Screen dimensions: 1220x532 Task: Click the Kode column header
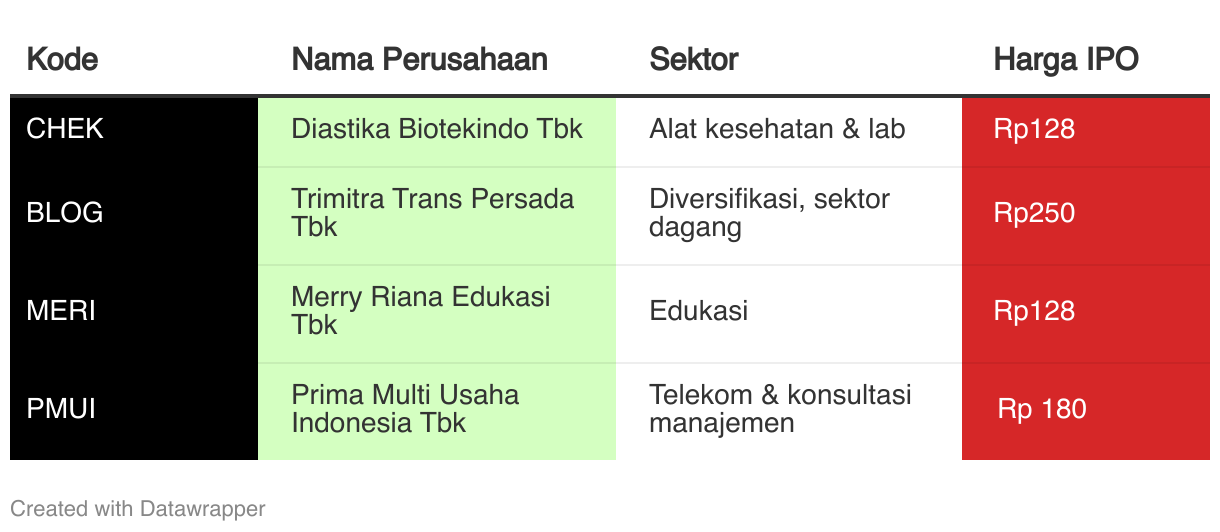[62, 59]
